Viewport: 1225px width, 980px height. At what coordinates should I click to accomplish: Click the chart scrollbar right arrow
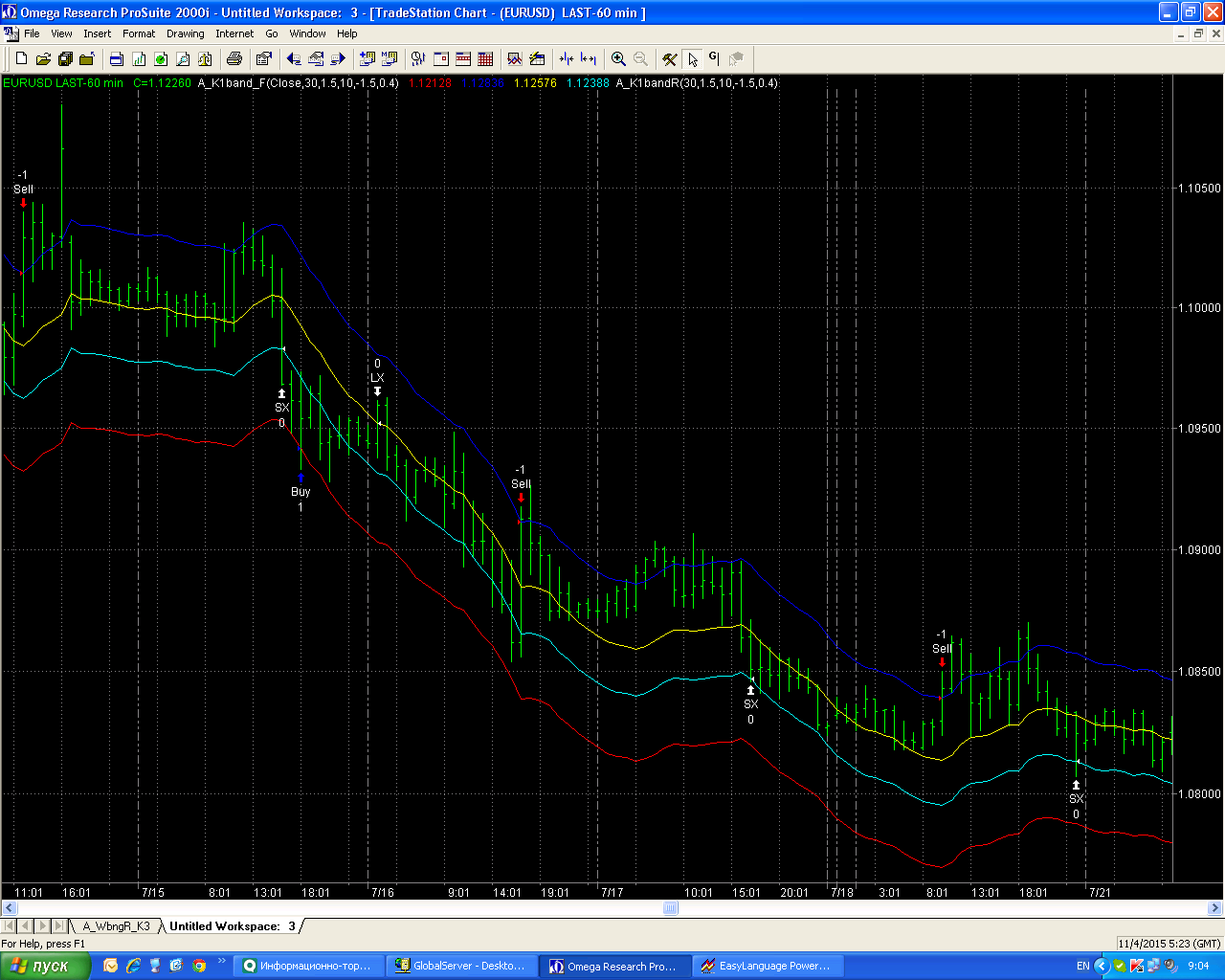pos(1215,908)
